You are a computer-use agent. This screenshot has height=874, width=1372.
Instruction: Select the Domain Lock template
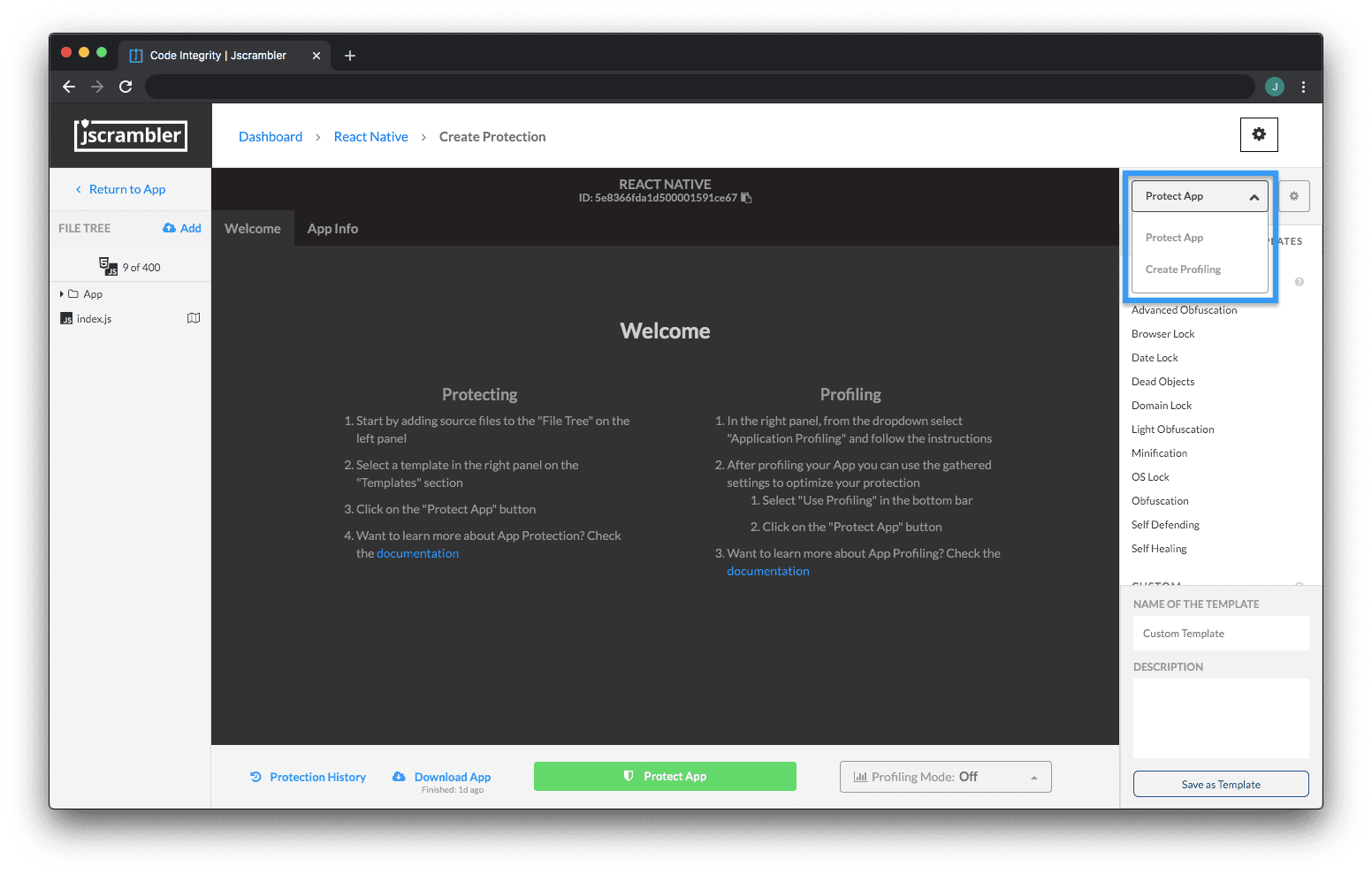pyautogui.click(x=1162, y=406)
